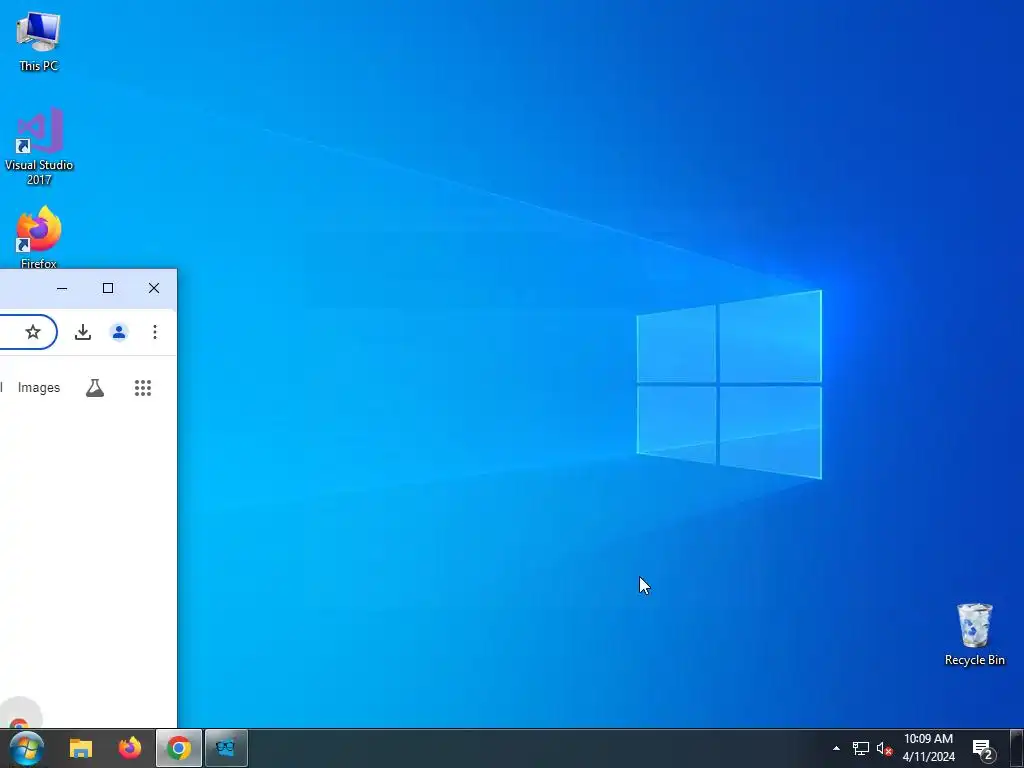1024x768 pixels.
Task: Minimize the Chrome window
Action: pos(62,288)
